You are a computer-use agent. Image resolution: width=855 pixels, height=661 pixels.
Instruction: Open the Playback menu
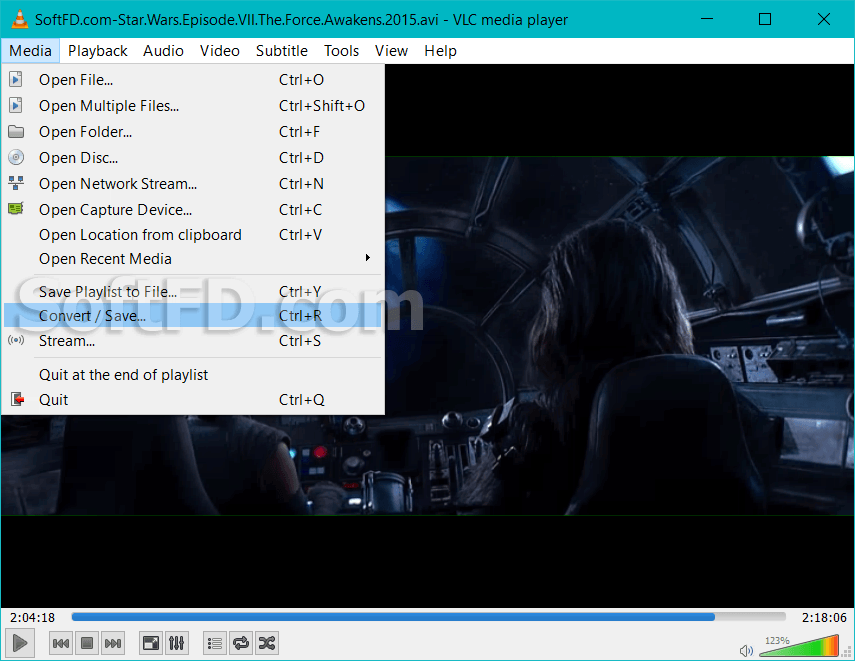point(98,51)
